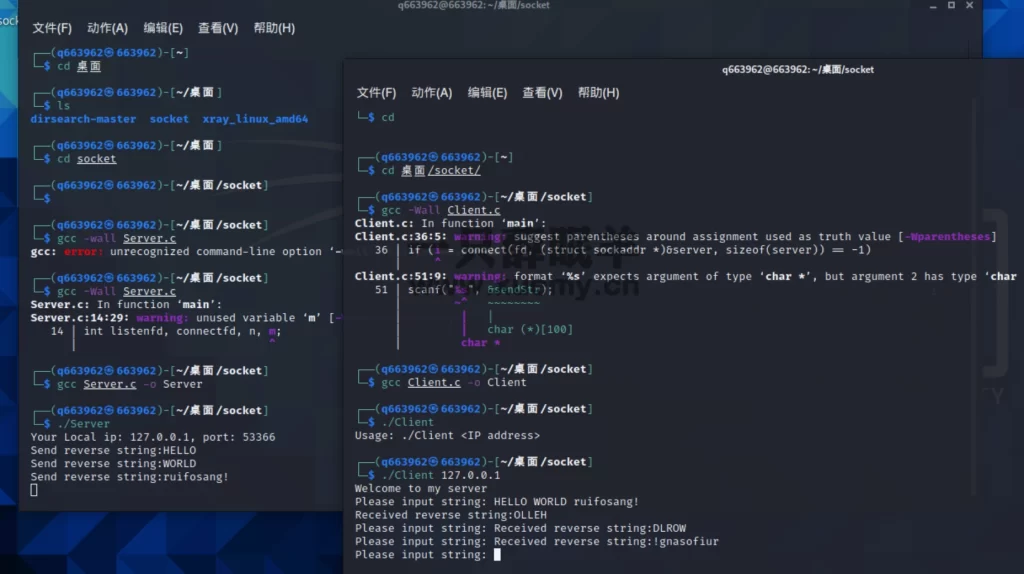Viewport: 1024px width, 574px height.
Task: Click 'xray_linux_amd64' in ls output
Action: tap(255, 119)
